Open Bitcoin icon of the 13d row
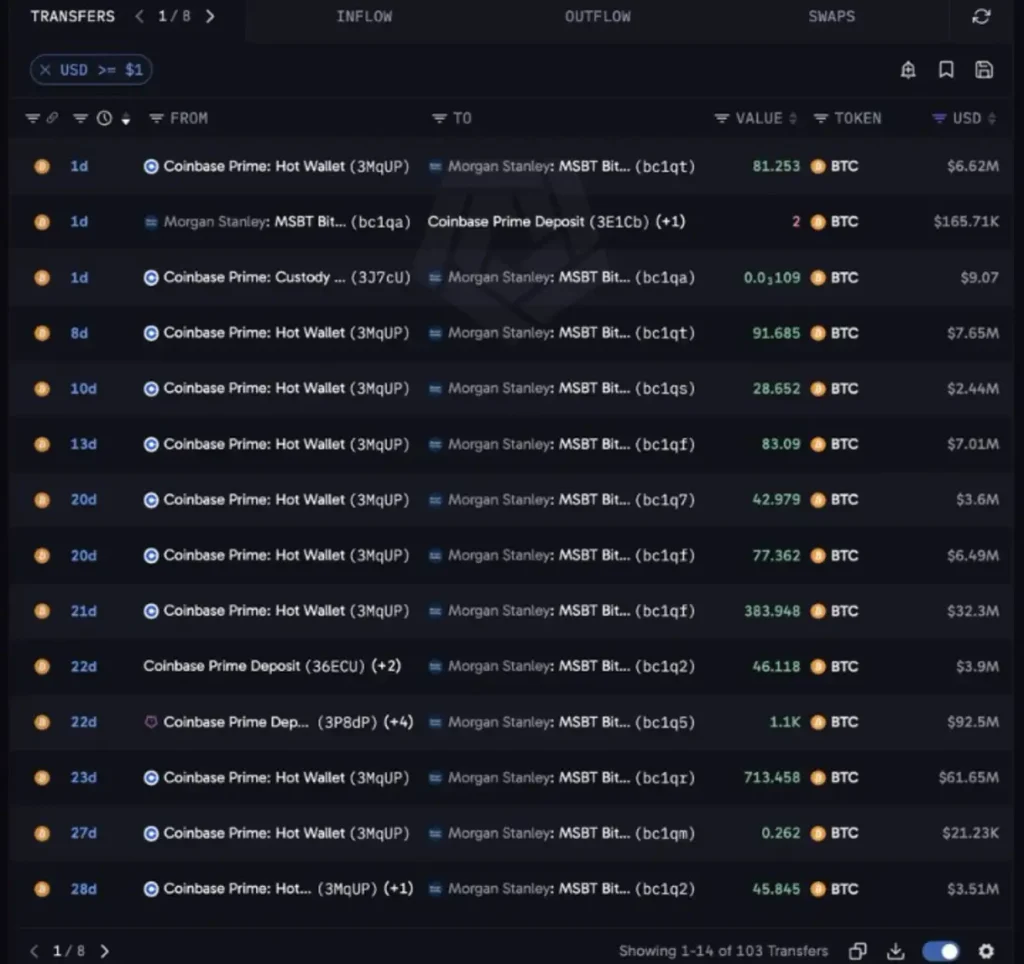 pyautogui.click(x=42, y=444)
